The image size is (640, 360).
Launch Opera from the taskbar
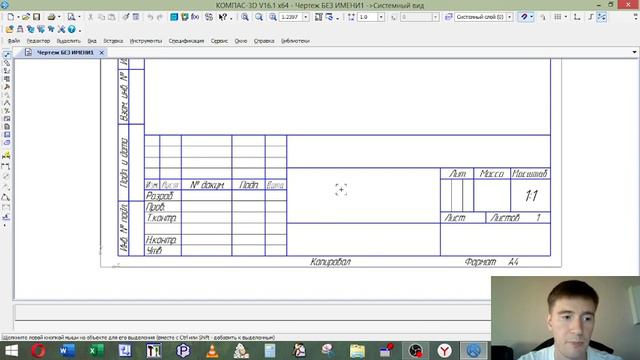[39, 351]
